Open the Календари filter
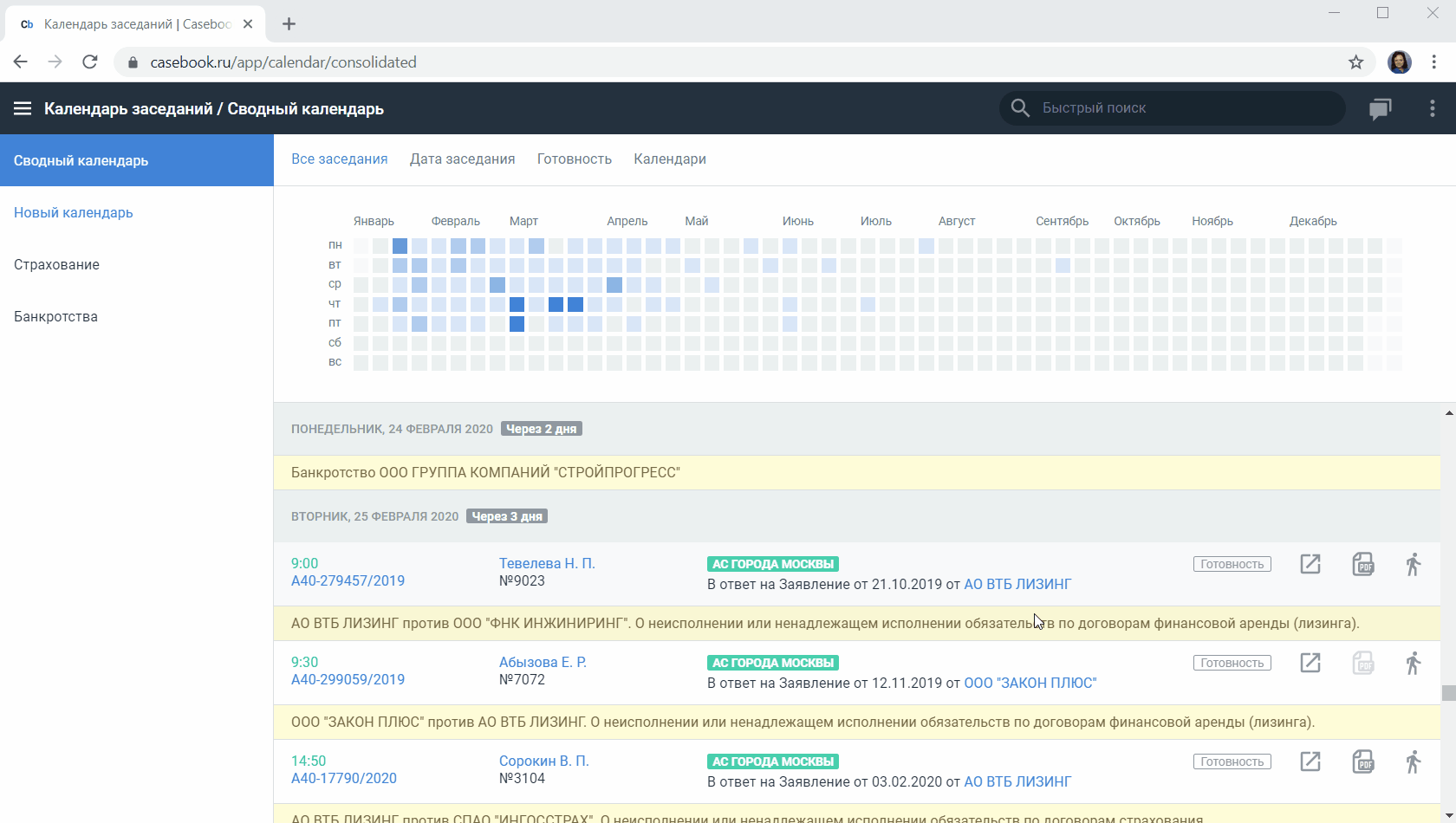 tap(670, 159)
